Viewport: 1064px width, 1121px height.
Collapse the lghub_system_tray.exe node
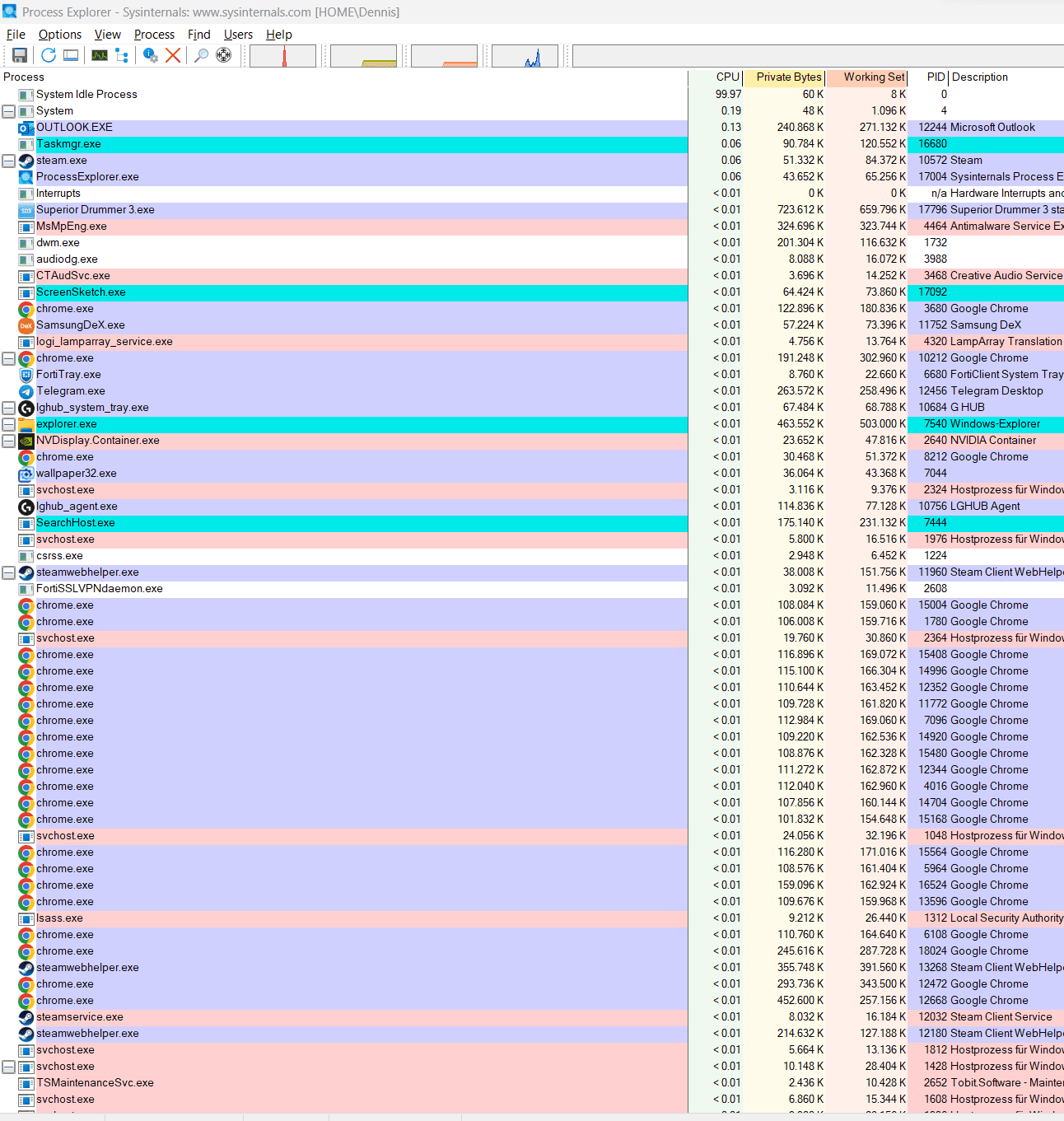(x=8, y=408)
